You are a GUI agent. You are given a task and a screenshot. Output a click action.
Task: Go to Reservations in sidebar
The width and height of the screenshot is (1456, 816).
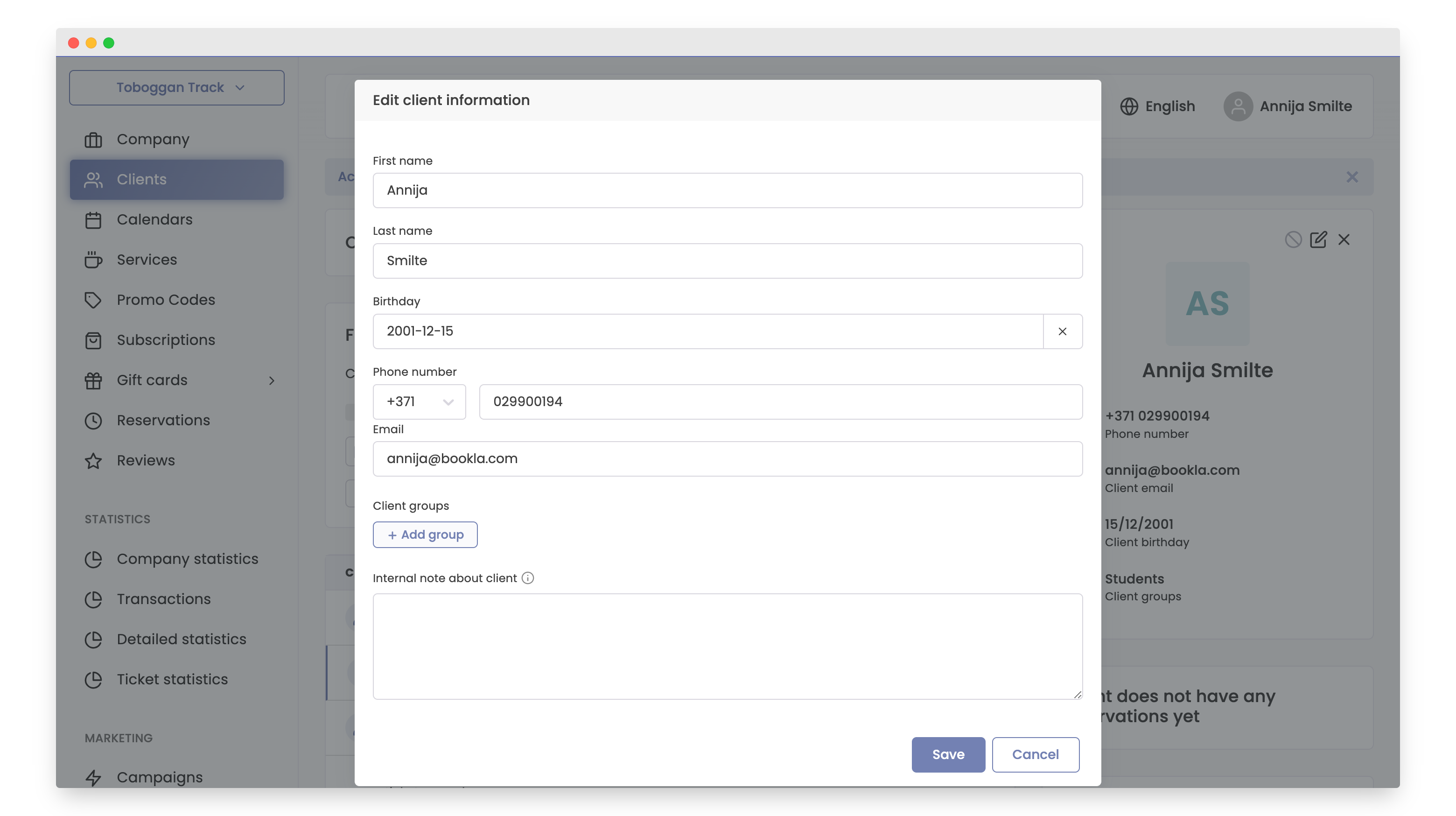click(x=163, y=420)
